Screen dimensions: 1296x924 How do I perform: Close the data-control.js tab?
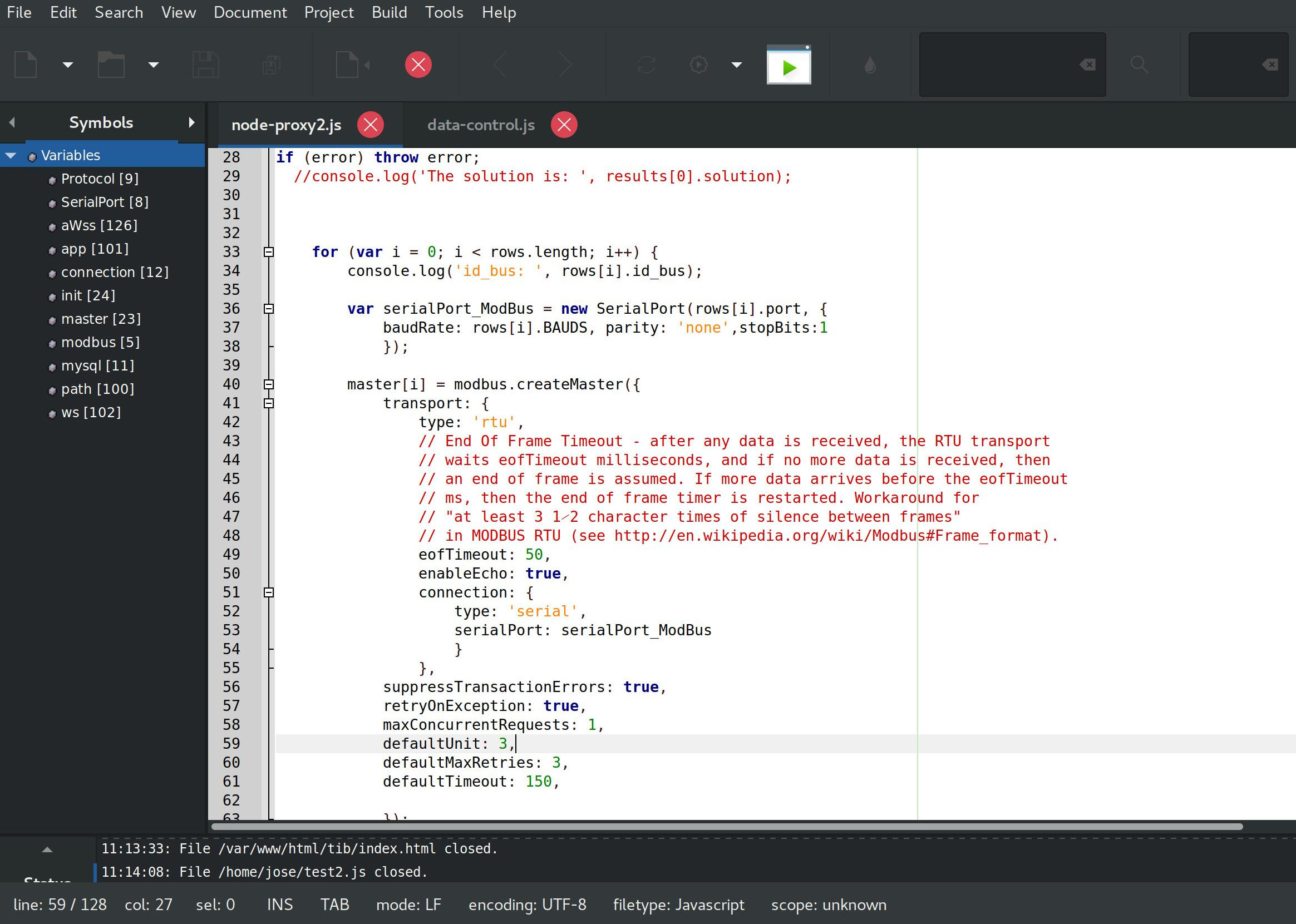(x=564, y=125)
